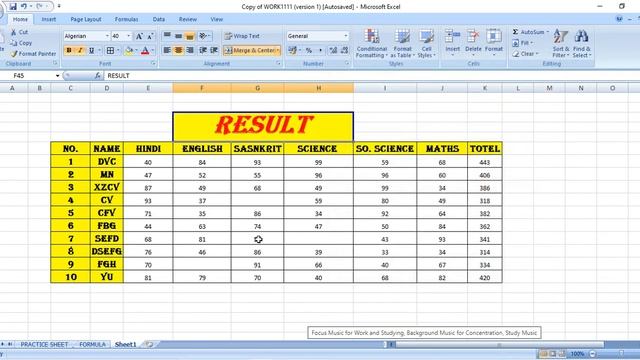640x360 pixels.
Task: Click the Copy command
Action: click(x=21, y=42)
